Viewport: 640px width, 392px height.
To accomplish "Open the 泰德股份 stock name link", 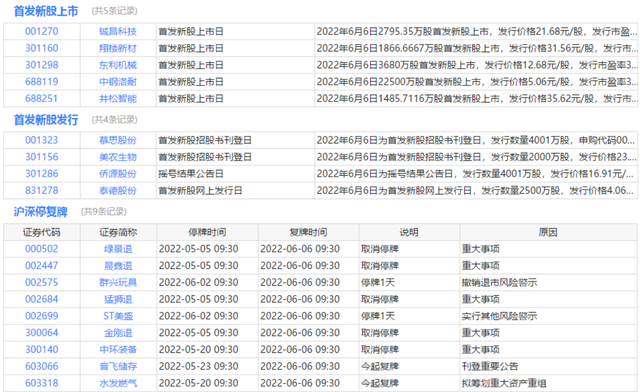I will (118, 190).
